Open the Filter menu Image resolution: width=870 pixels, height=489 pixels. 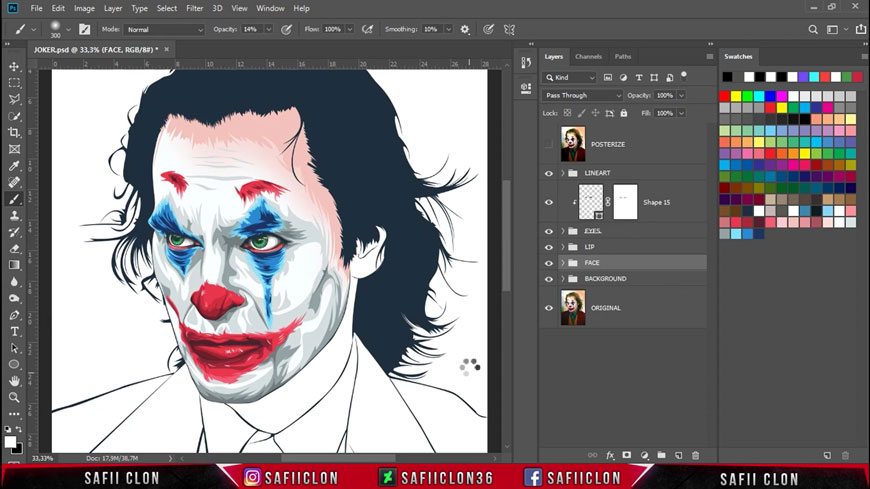pos(194,8)
